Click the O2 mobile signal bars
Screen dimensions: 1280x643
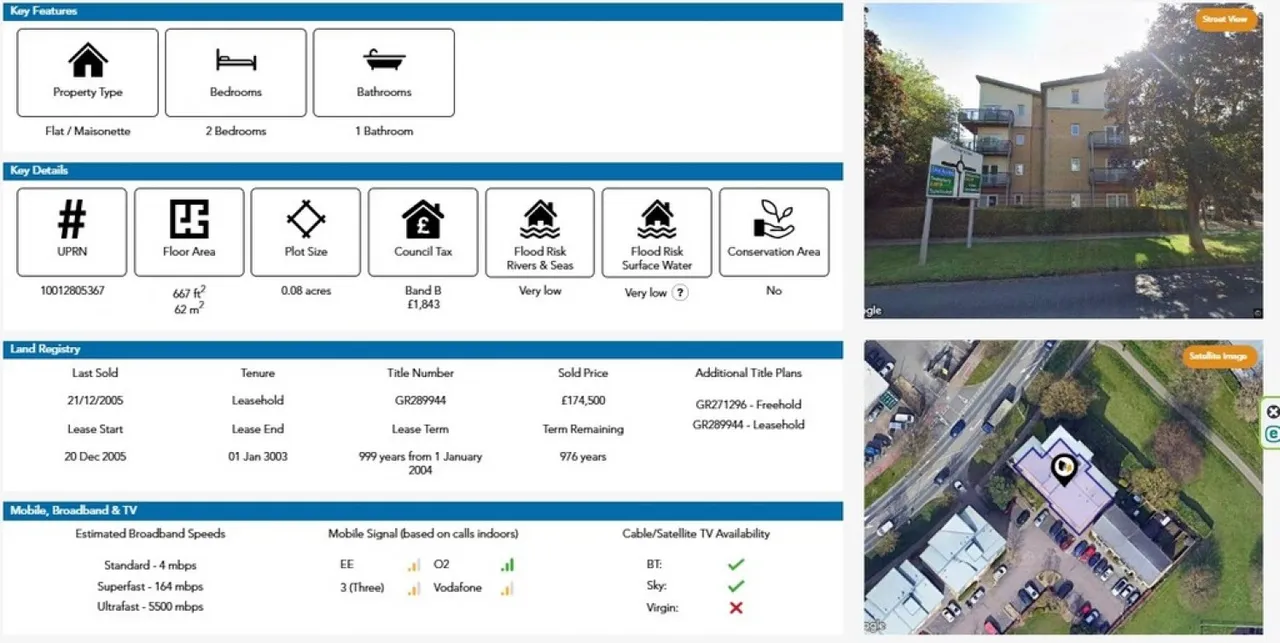coord(507,565)
